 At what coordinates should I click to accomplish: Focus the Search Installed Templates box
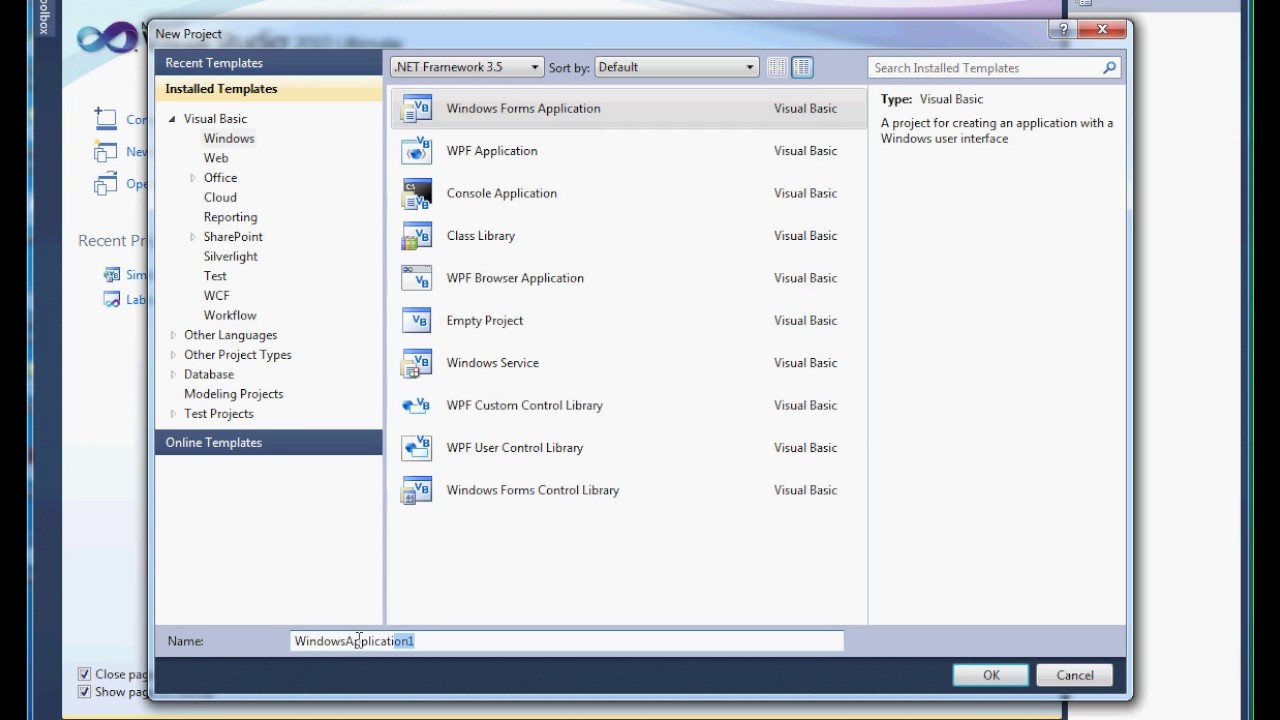tap(985, 68)
